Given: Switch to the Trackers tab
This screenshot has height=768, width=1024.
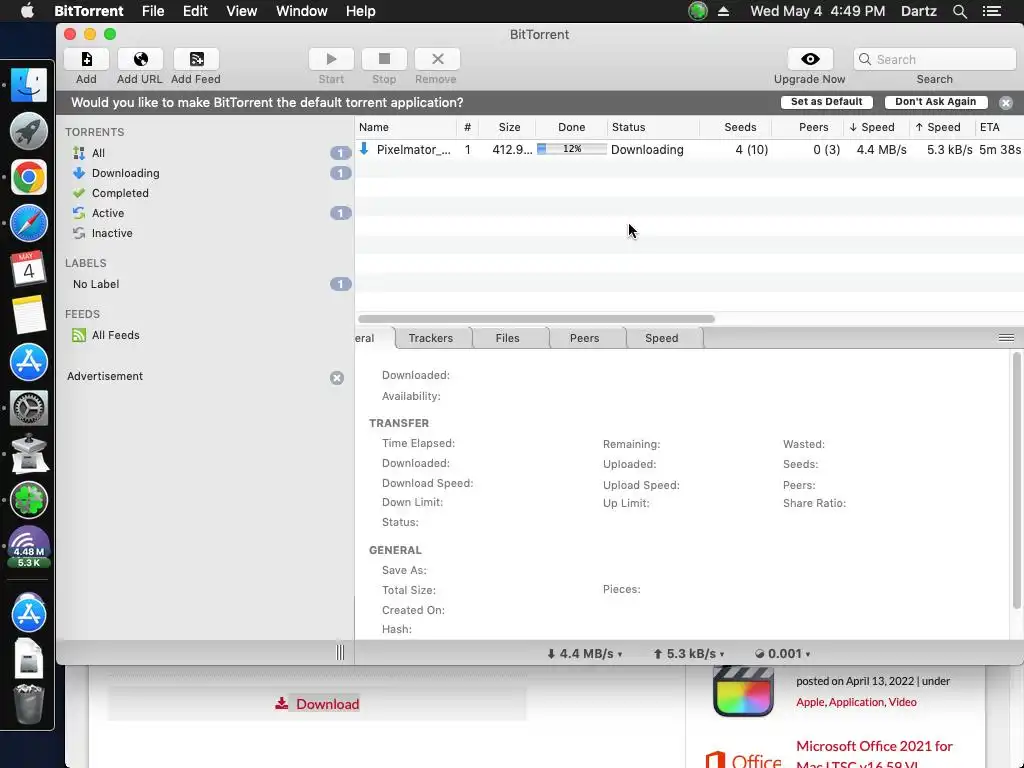Looking at the screenshot, I should tap(430, 338).
